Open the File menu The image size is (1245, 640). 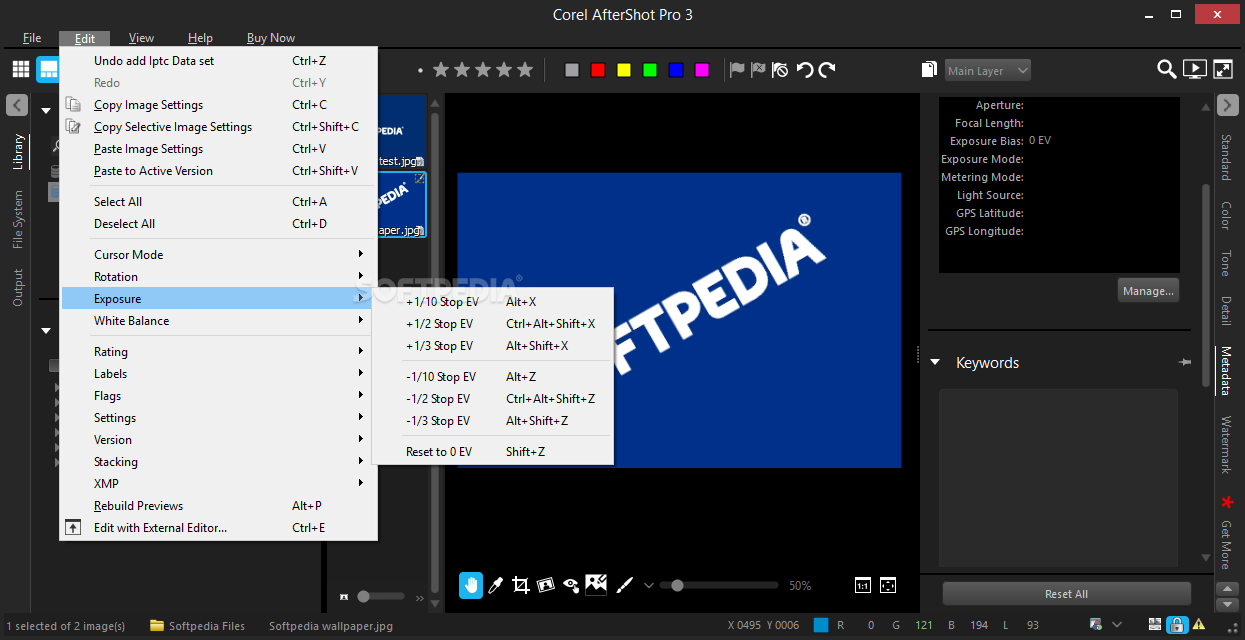[x=32, y=38]
